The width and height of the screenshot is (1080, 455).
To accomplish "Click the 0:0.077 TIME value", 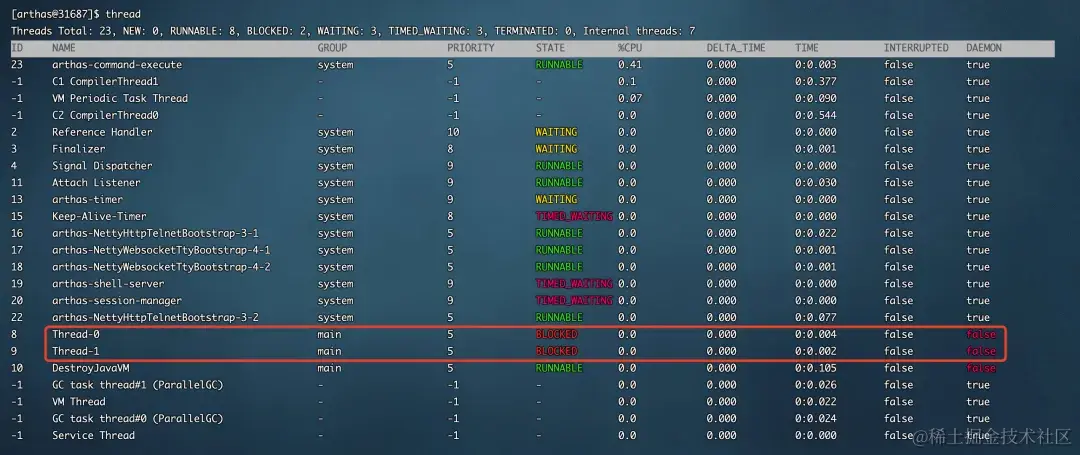I will (x=816, y=317).
